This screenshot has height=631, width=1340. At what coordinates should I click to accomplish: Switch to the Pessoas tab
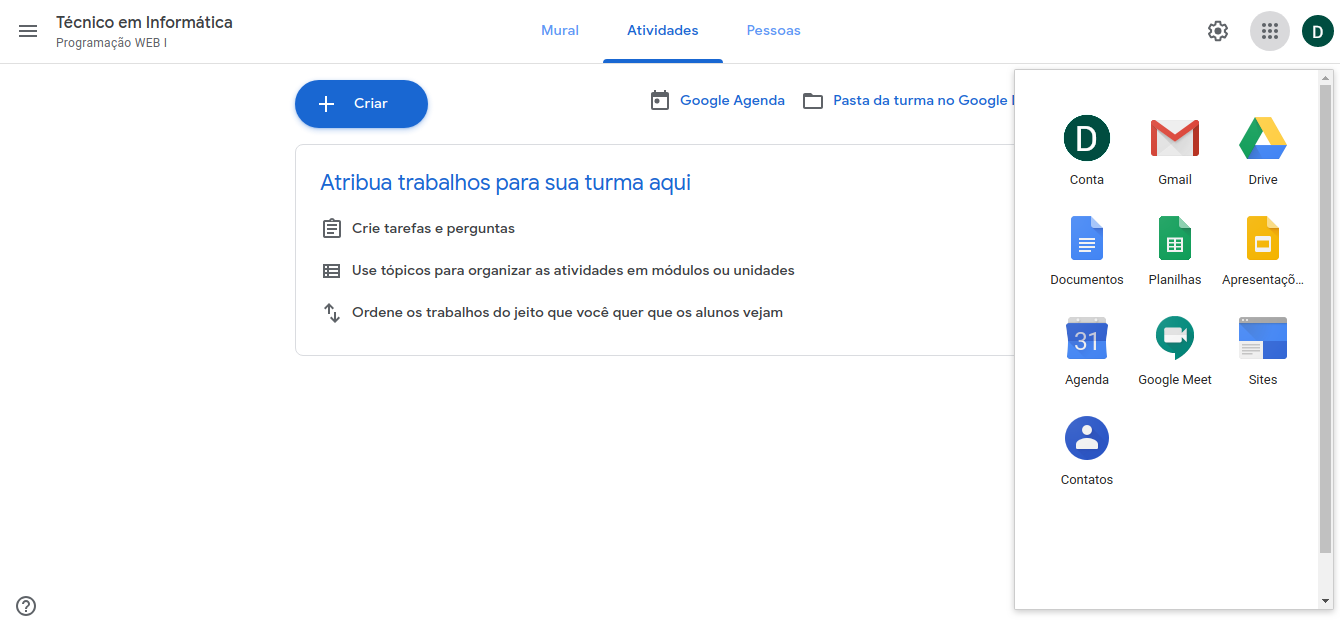(x=773, y=31)
